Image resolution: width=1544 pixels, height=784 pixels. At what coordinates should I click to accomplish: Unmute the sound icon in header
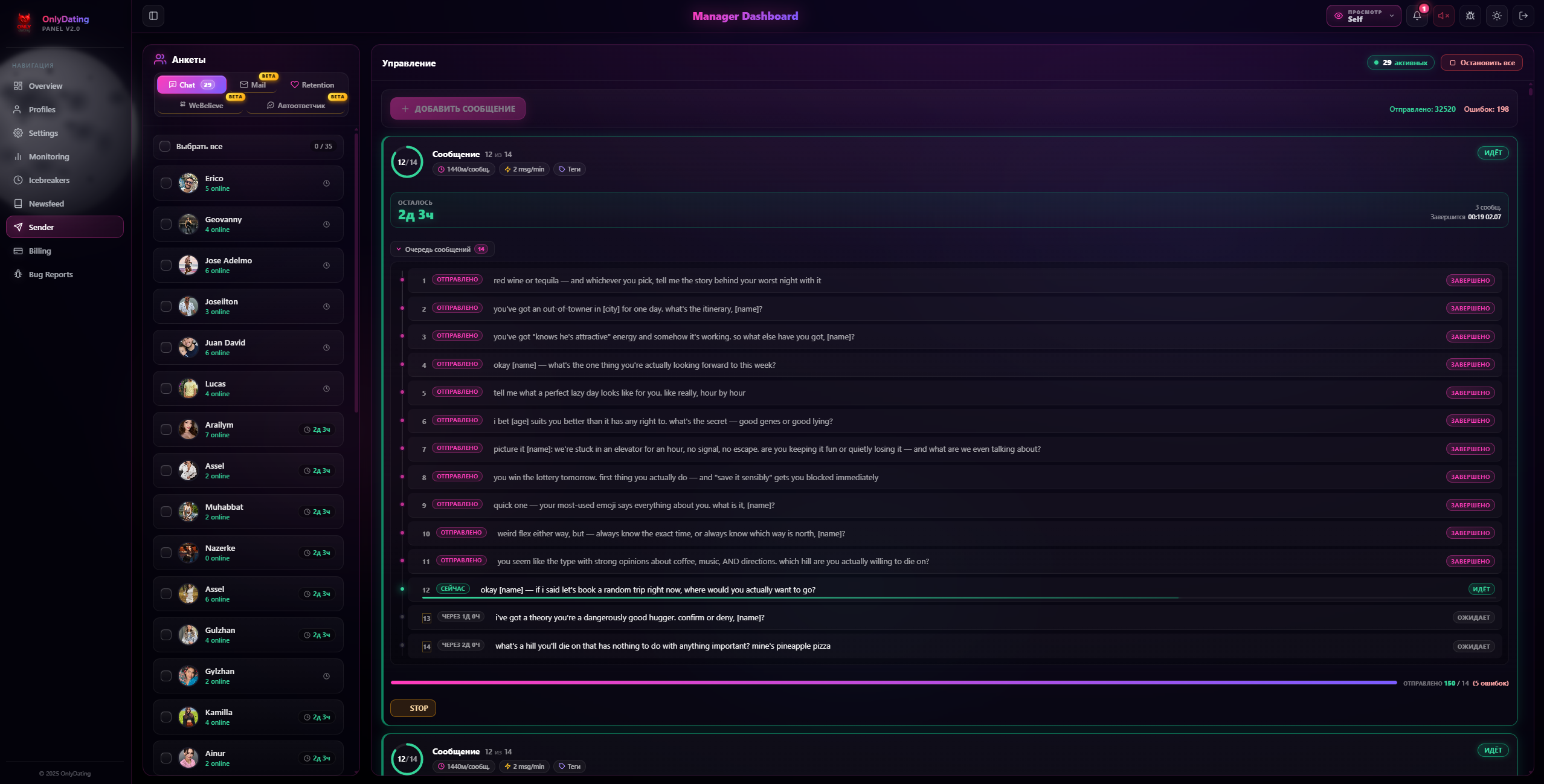(1443, 16)
